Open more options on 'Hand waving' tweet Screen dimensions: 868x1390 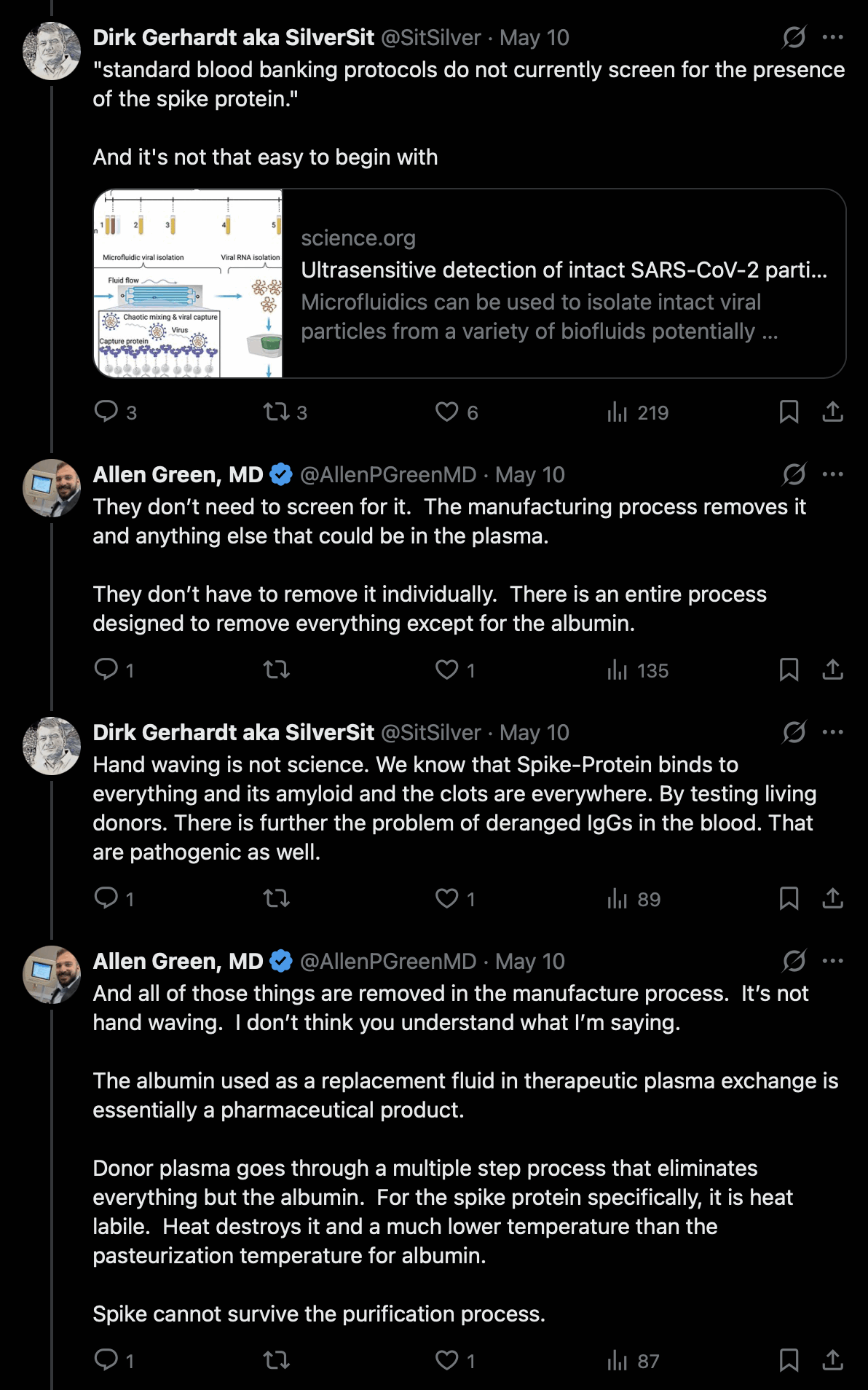pos(832,732)
